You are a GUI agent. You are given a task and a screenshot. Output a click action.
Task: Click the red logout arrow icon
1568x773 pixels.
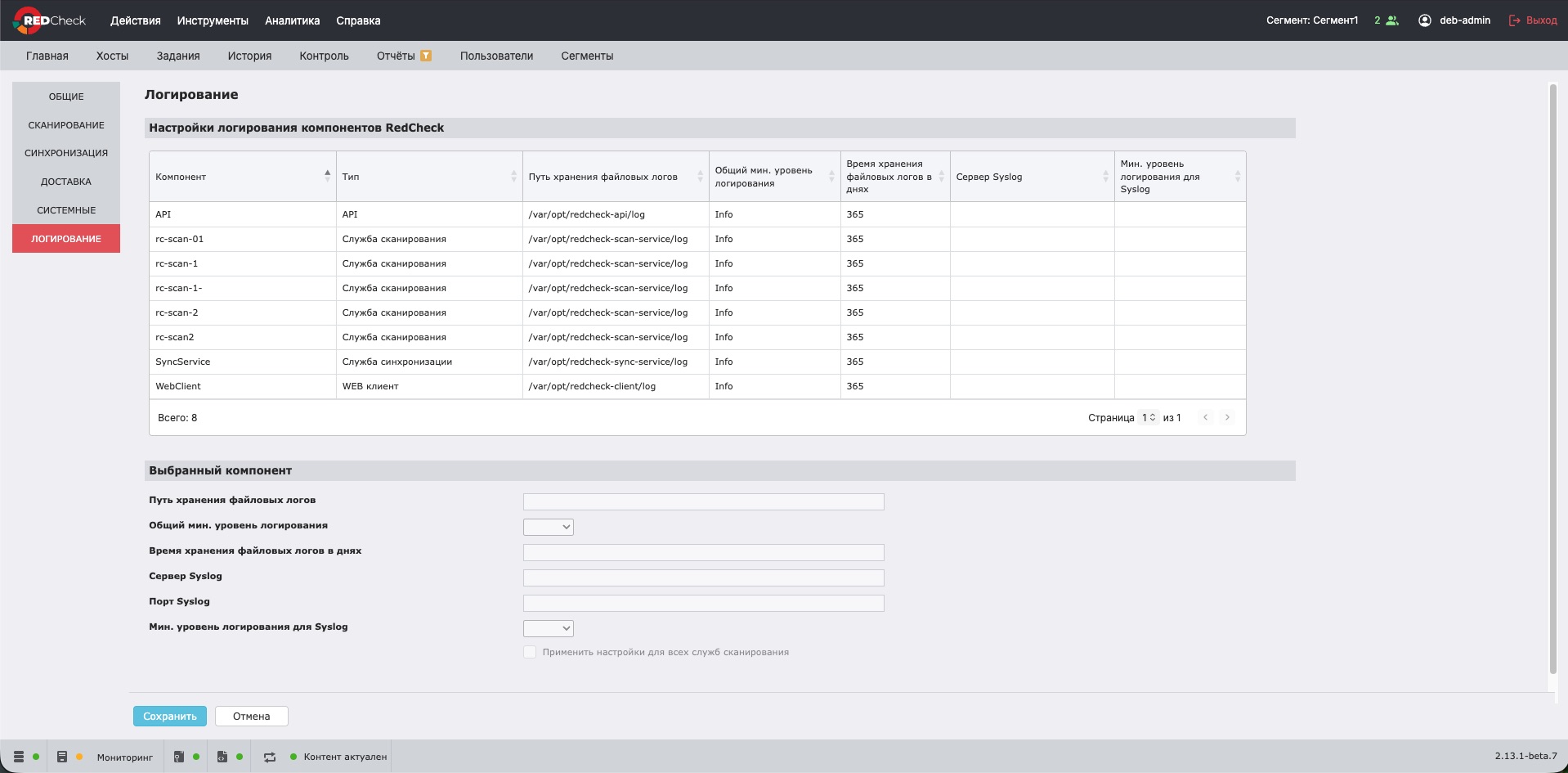click(x=1514, y=20)
